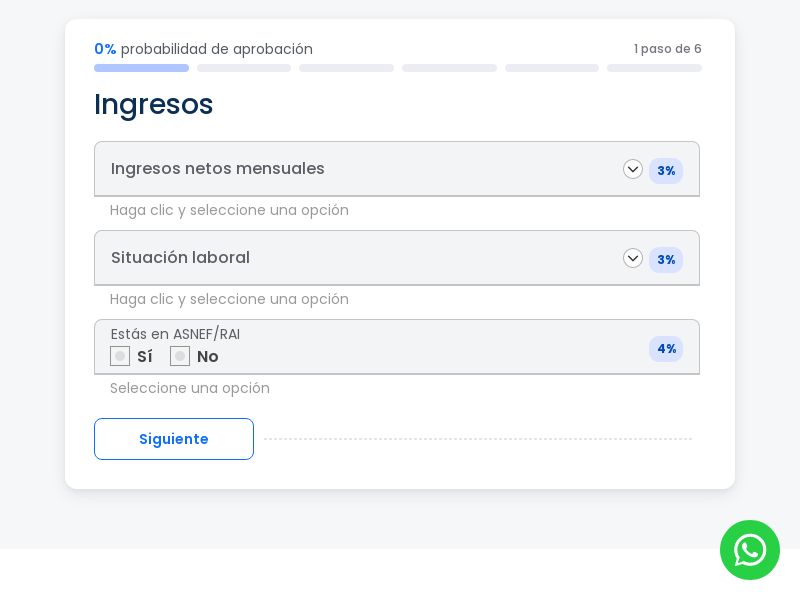800x600 pixels.
Task: Click the Ingresos heading
Action: 153,104
